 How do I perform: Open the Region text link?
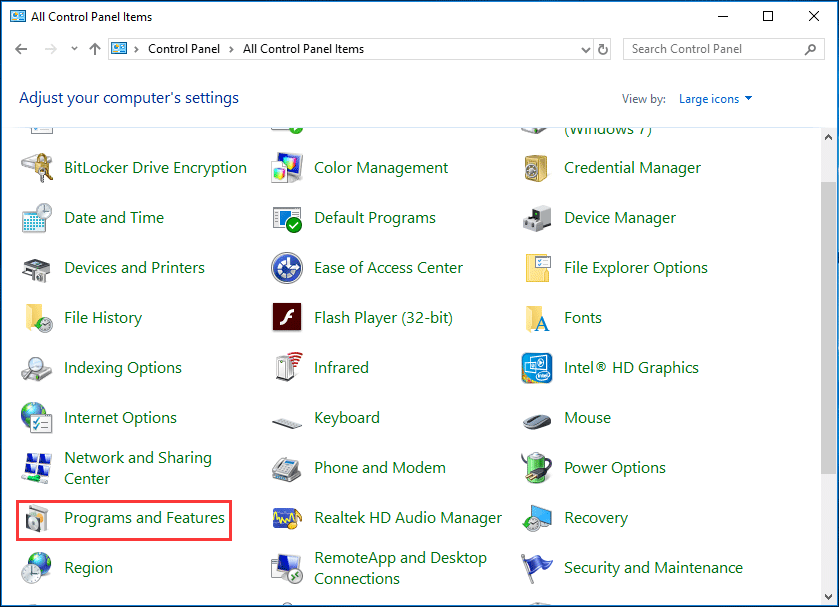[x=88, y=568]
